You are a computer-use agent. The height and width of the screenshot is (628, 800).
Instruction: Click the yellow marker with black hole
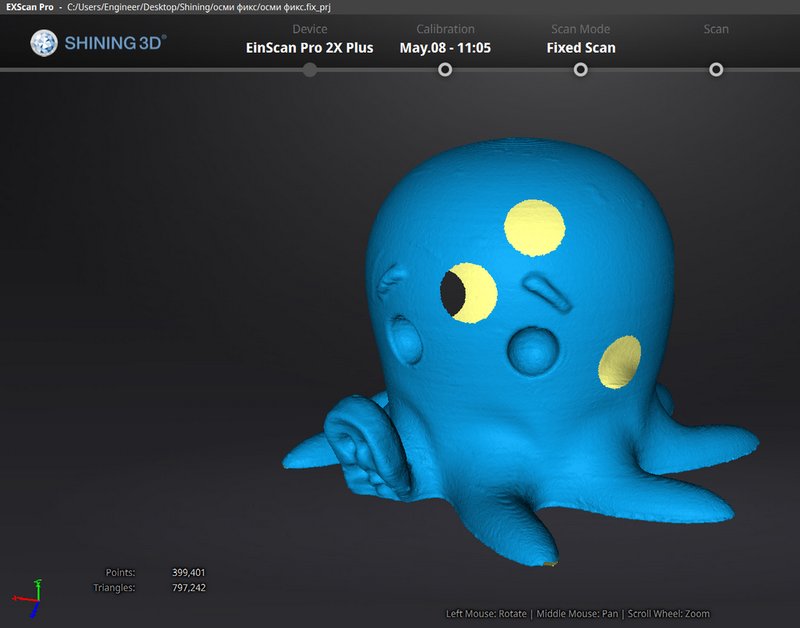(x=470, y=292)
